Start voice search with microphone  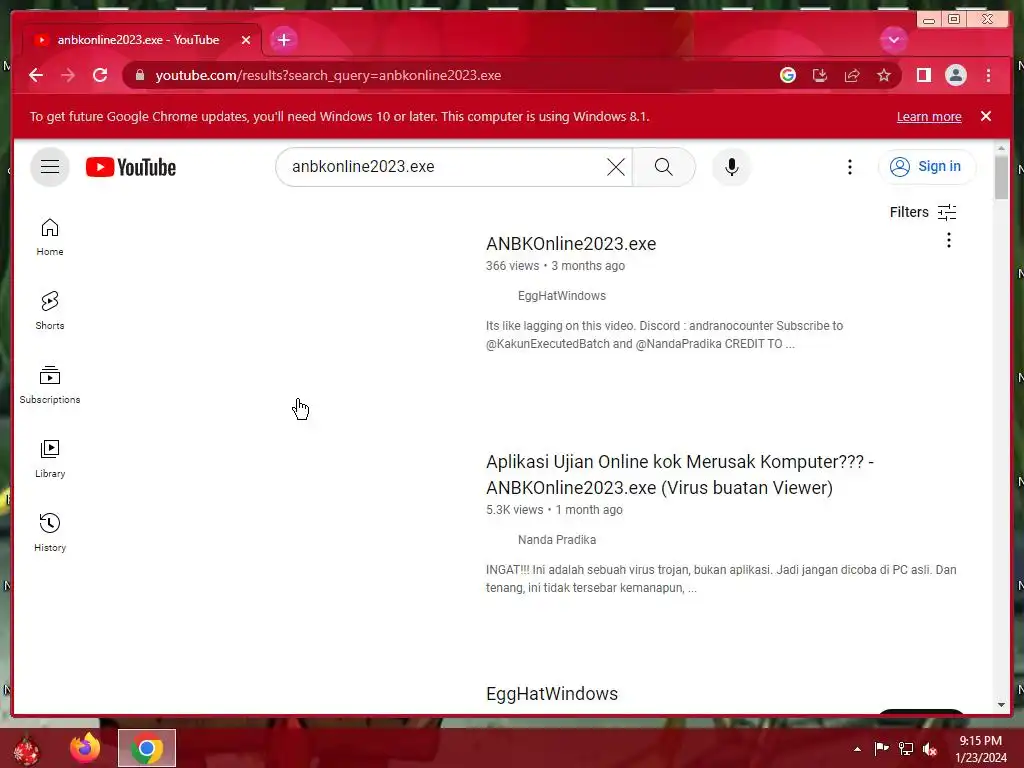731,167
